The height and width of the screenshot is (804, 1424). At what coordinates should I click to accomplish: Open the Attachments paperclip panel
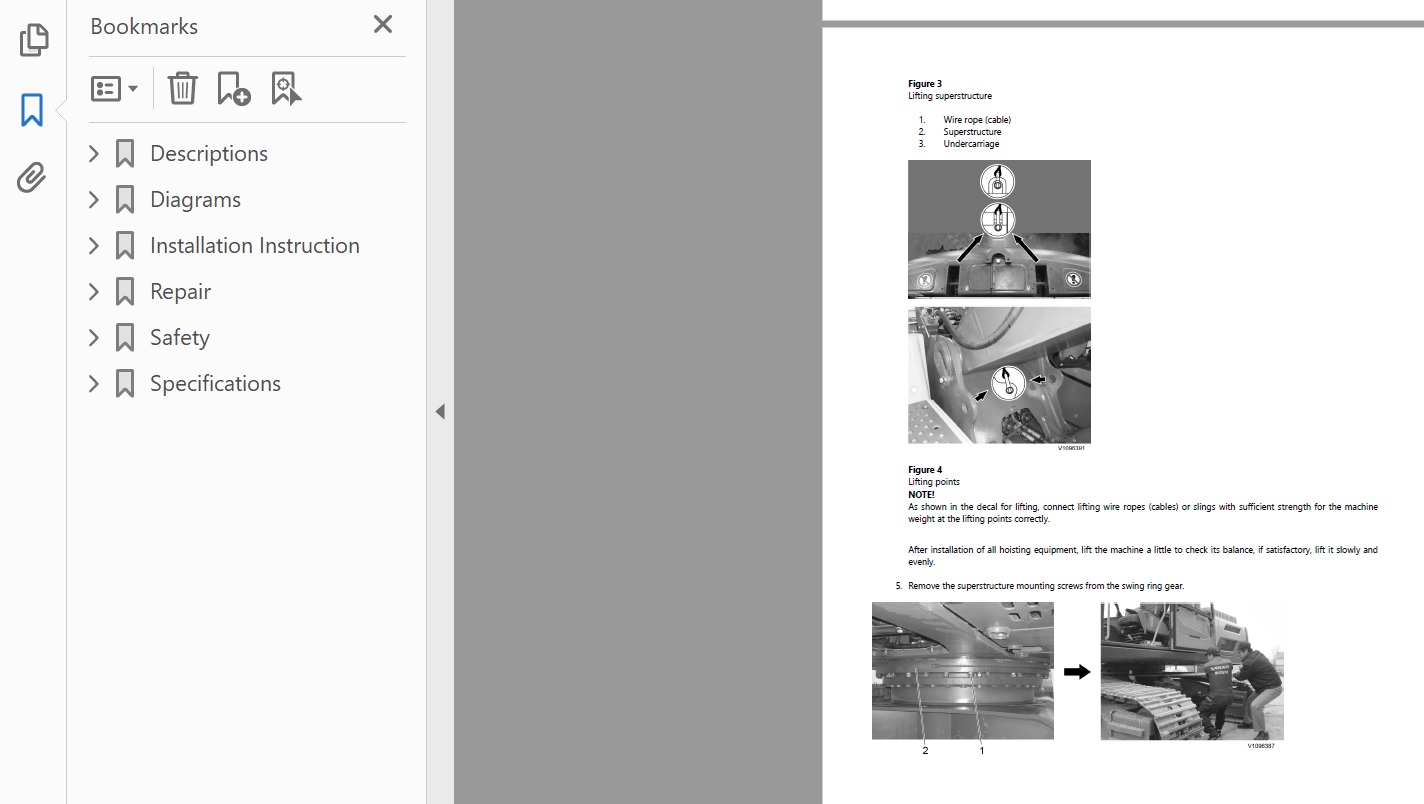click(32, 178)
